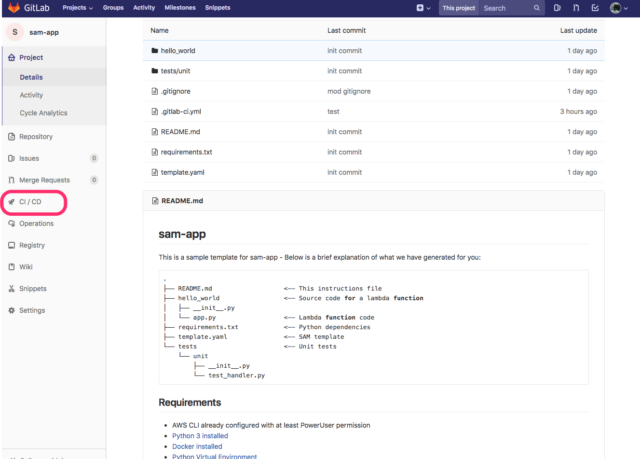Screen dimensions: 640x459
Task: Open Settings in the sidebar
Action: coord(32,310)
